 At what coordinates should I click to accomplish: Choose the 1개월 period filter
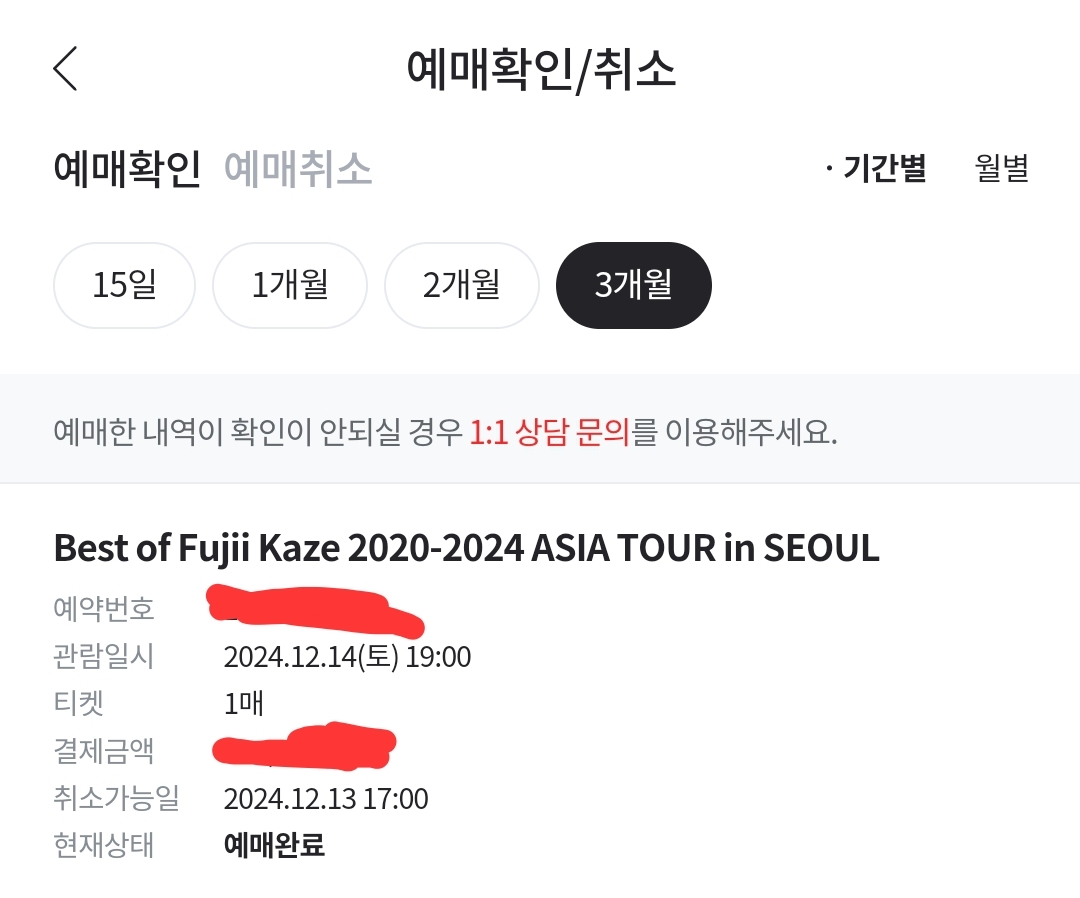(x=289, y=285)
